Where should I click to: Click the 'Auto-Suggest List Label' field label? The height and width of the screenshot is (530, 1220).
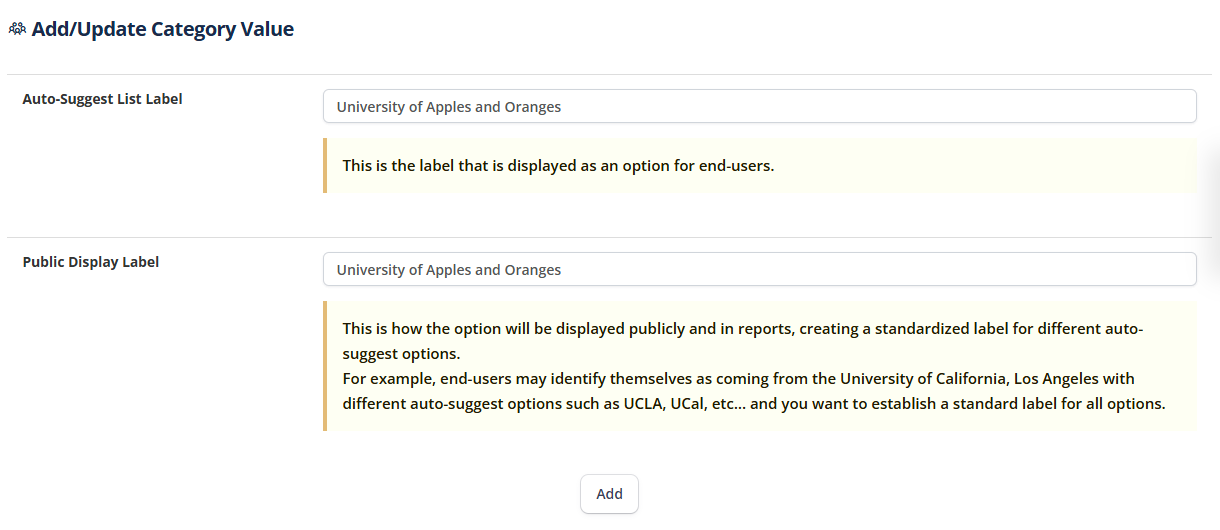pyautogui.click(x=102, y=99)
